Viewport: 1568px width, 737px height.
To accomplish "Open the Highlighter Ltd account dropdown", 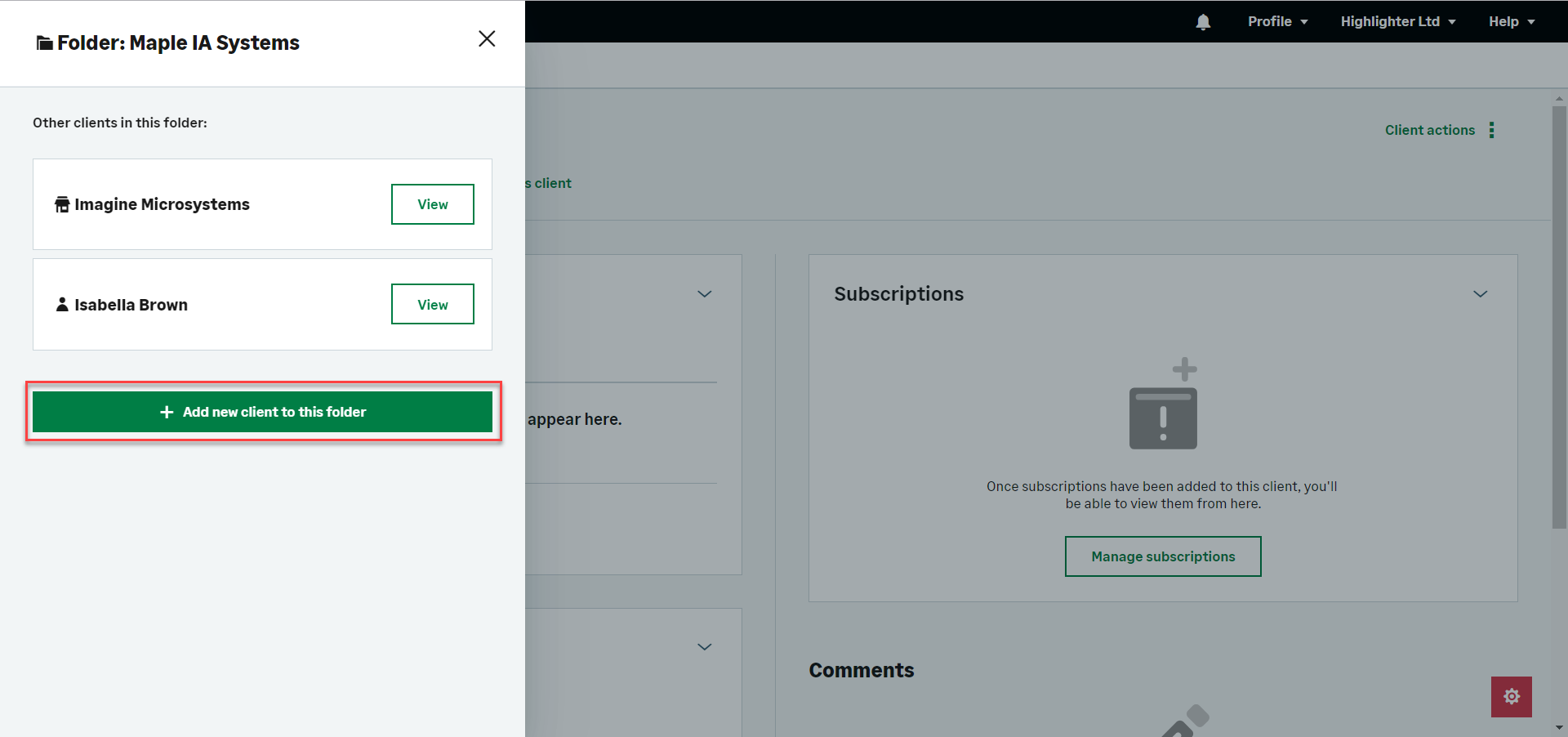I will coord(1397,22).
